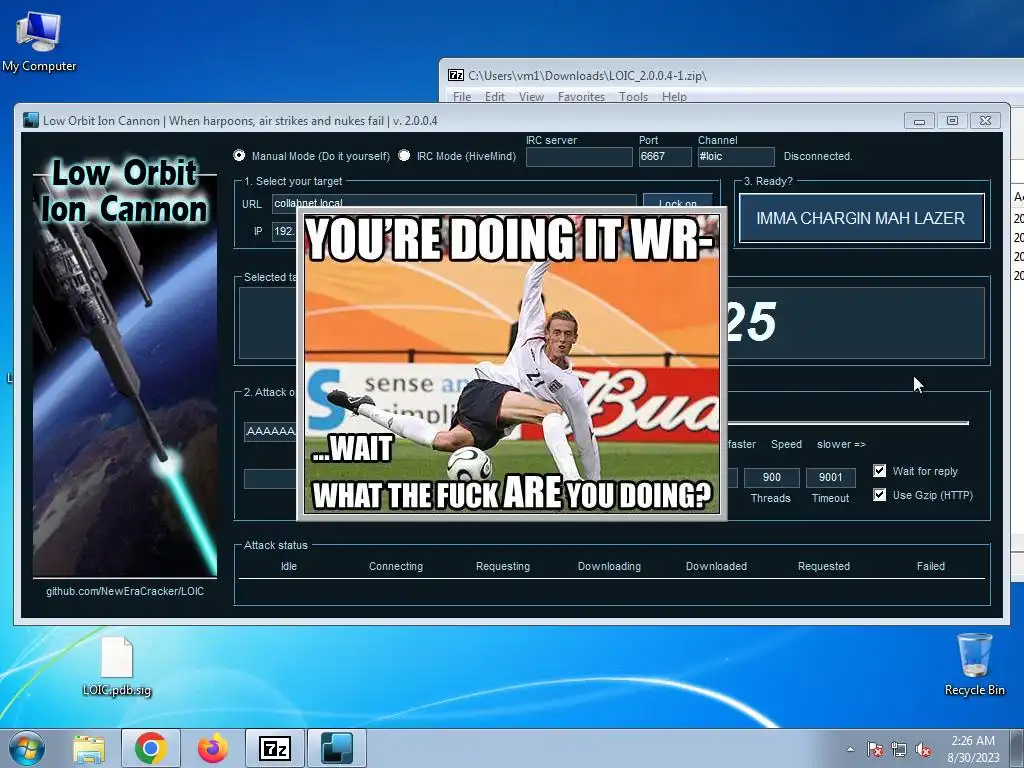Open Action Center flag tray icon
Viewport: 1024px width, 768px height.
point(875,750)
